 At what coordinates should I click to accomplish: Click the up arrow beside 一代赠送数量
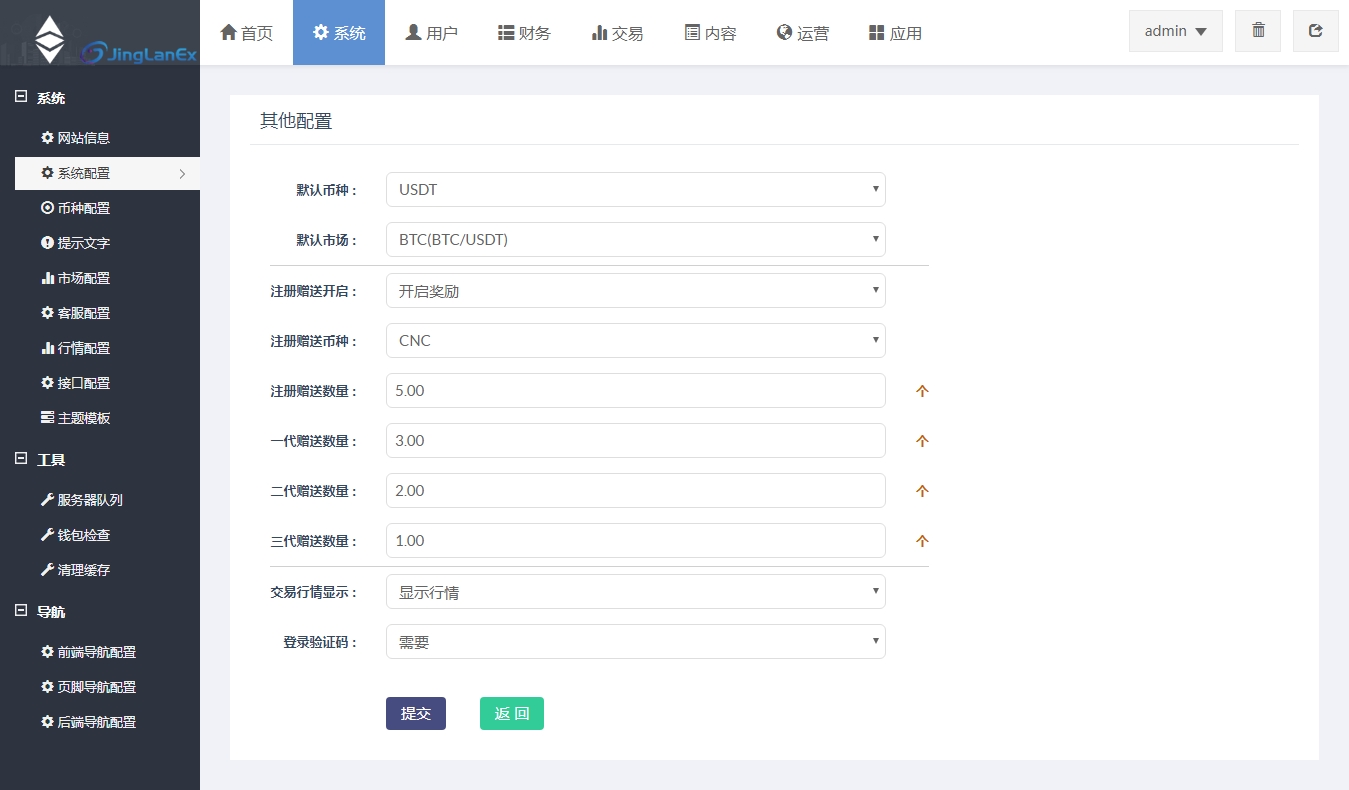922,441
